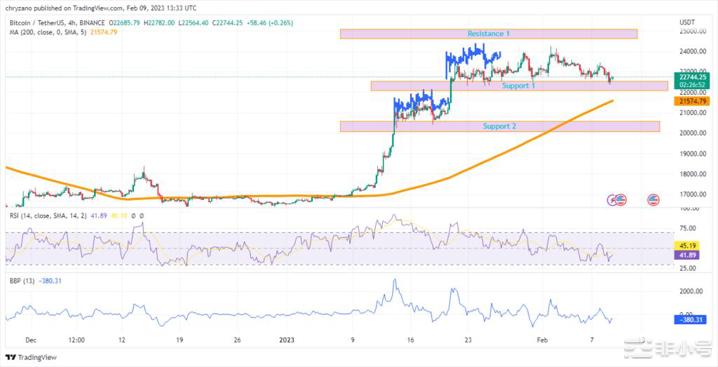
Task: Select the Support 2 zone rectangle
Action: [500, 126]
